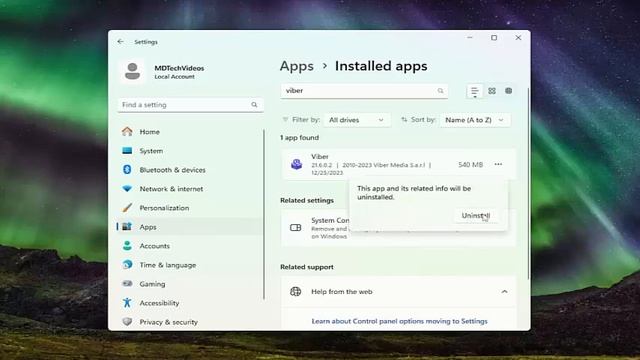Click the Viber app name text

point(320,156)
